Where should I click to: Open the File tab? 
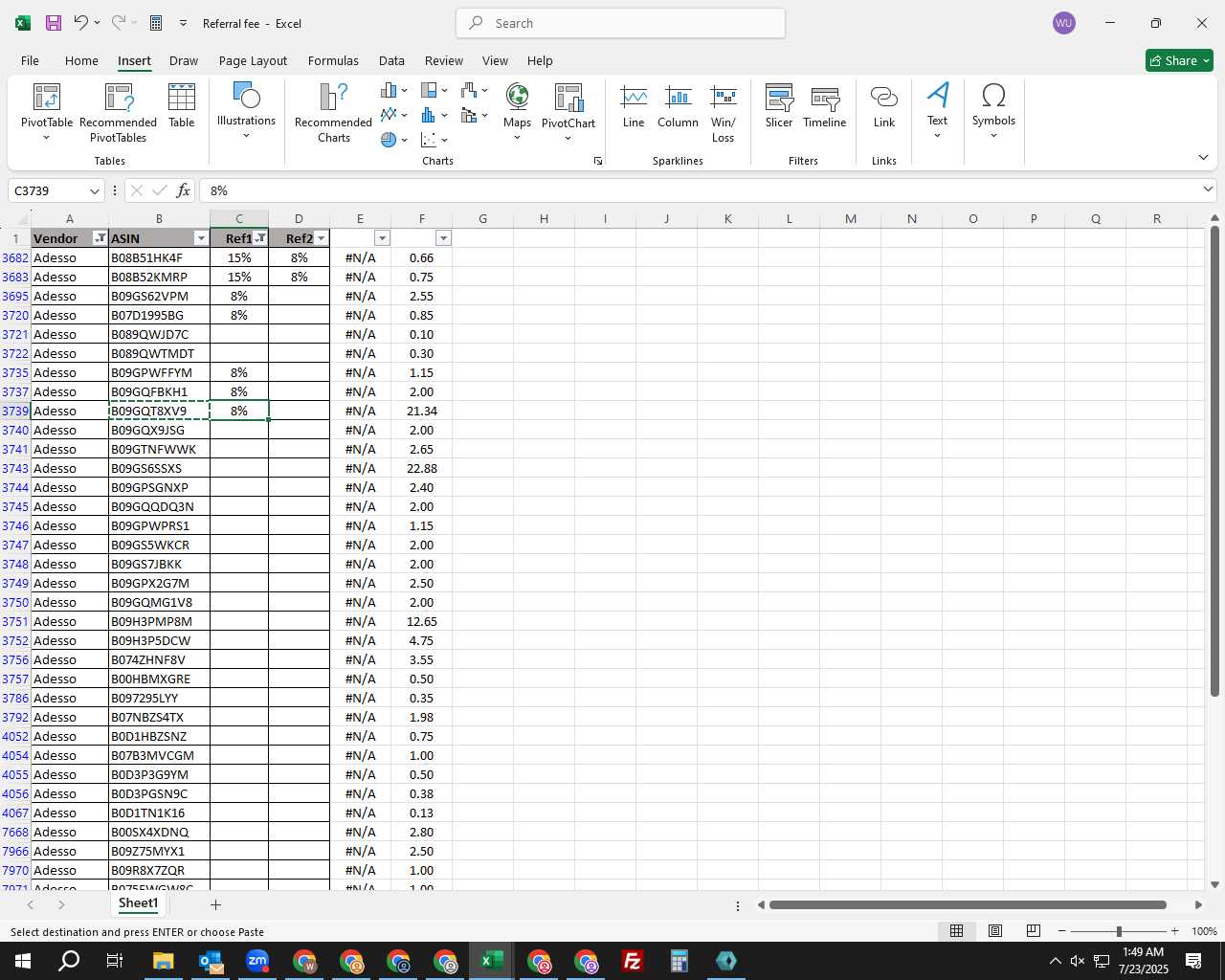point(30,60)
